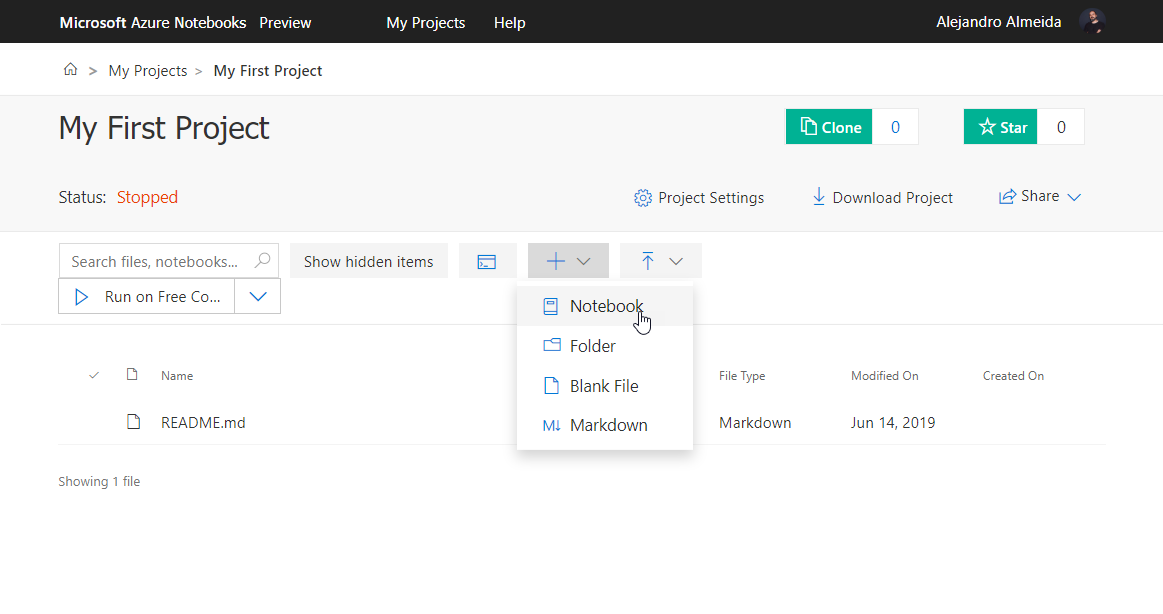Click the README.md file icon
The width and height of the screenshot is (1163, 614).
(134, 422)
